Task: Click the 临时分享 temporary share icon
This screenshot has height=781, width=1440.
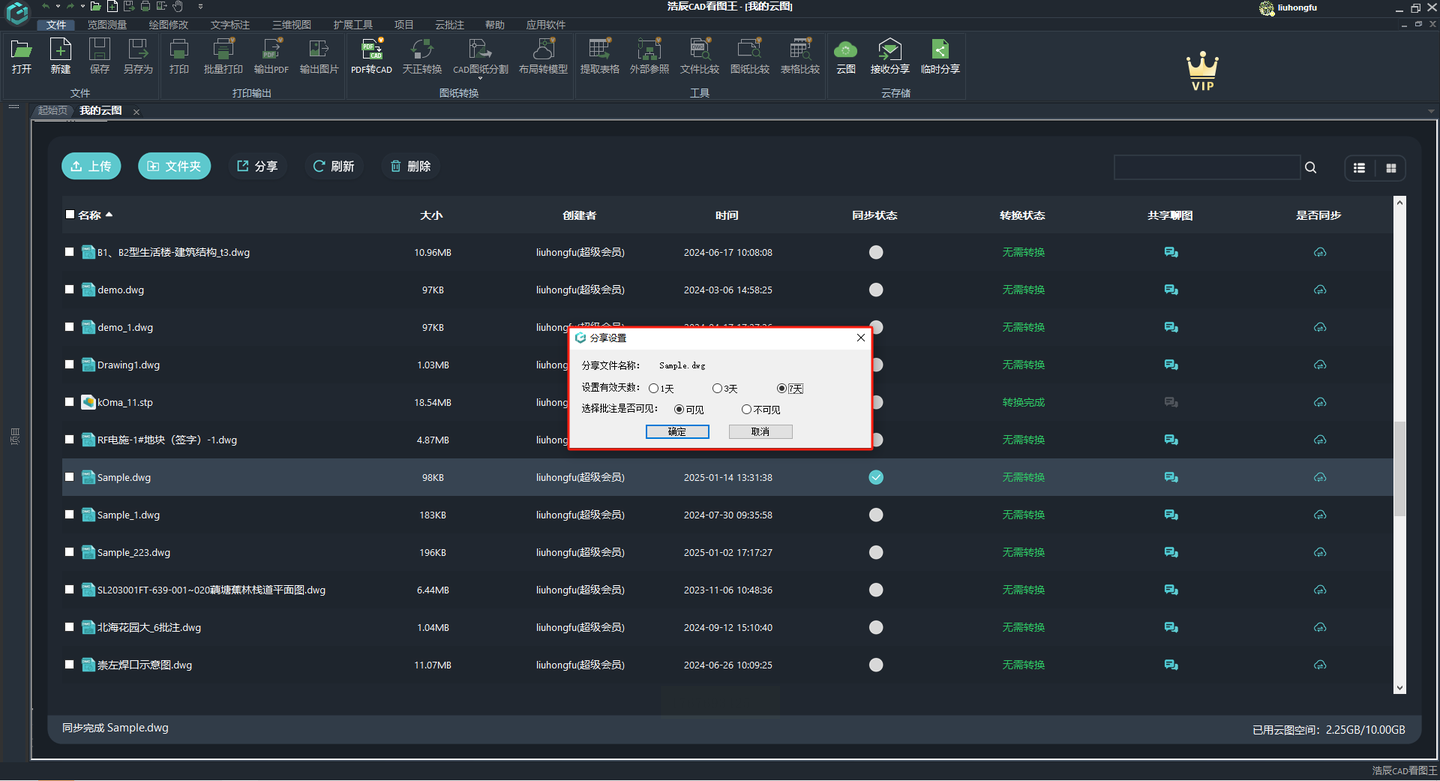Action: click(x=940, y=56)
